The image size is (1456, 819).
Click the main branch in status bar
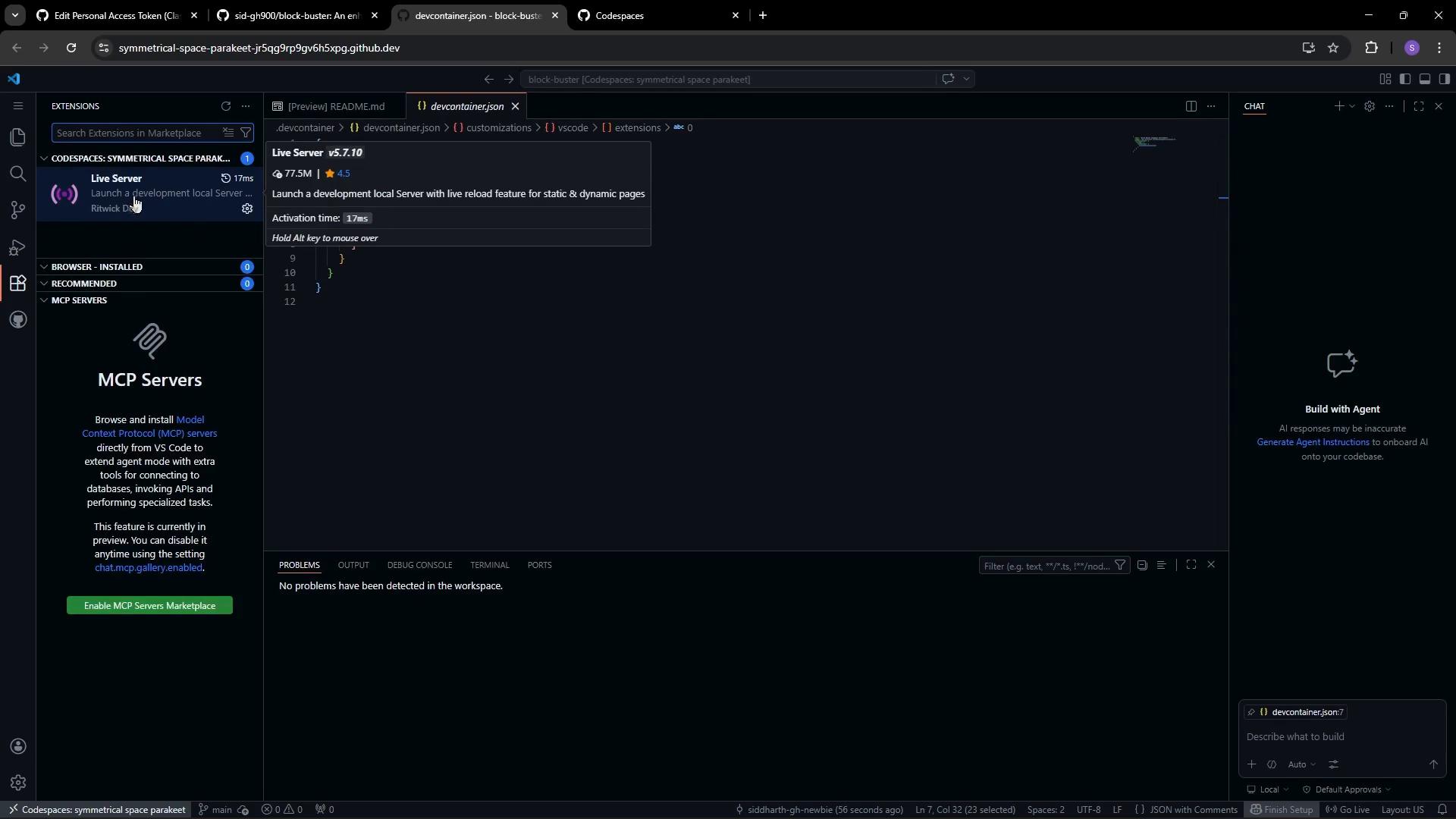(215, 810)
